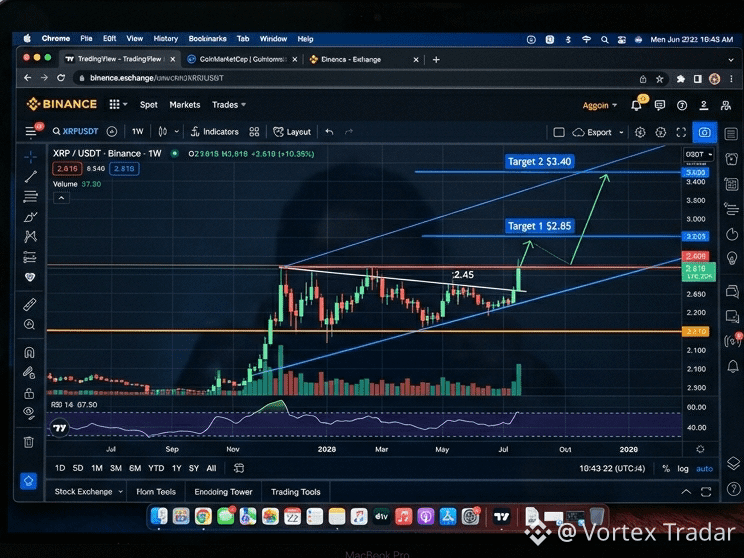This screenshot has width=744, height=558.
Task: Switch to the Trading Tools tab
Action: [x=296, y=492]
